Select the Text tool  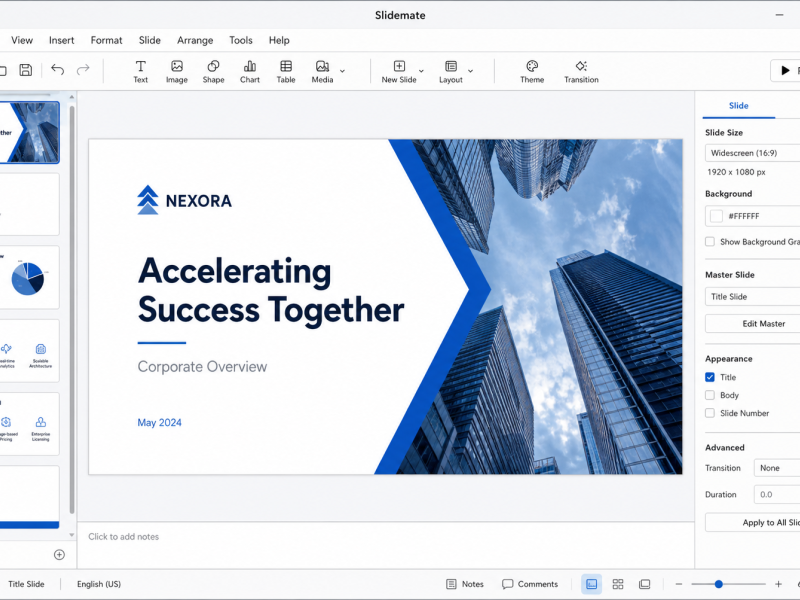140,71
